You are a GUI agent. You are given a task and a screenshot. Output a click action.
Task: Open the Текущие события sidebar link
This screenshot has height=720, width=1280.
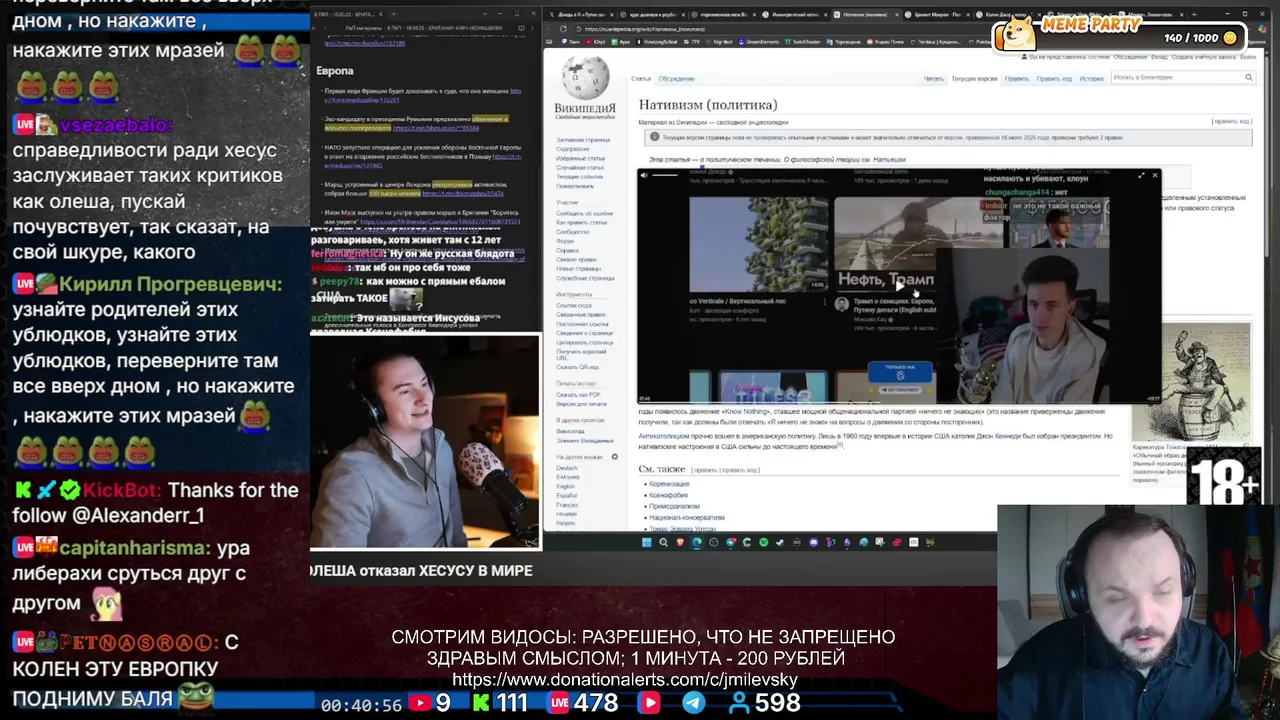(x=579, y=177)
